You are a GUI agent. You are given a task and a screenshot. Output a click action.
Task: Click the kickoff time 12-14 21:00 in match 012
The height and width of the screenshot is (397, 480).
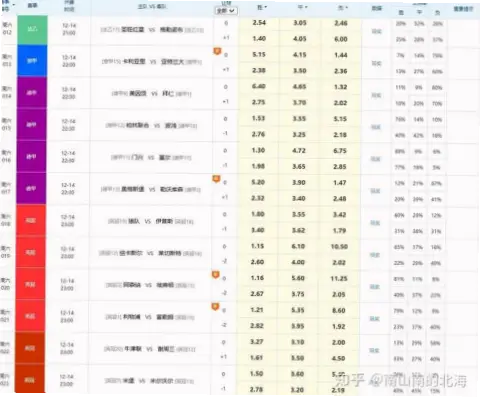click(69, 29)
